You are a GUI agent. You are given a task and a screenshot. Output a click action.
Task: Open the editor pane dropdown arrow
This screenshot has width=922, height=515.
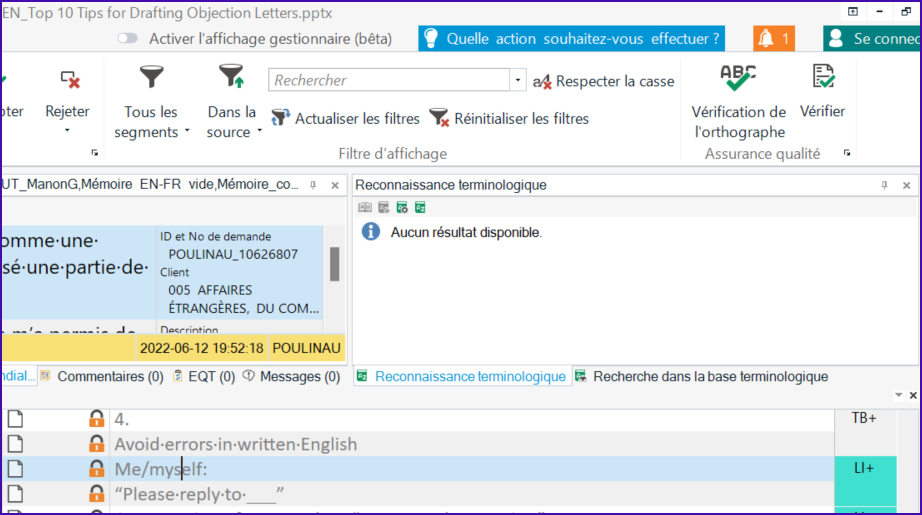[898, 395]
